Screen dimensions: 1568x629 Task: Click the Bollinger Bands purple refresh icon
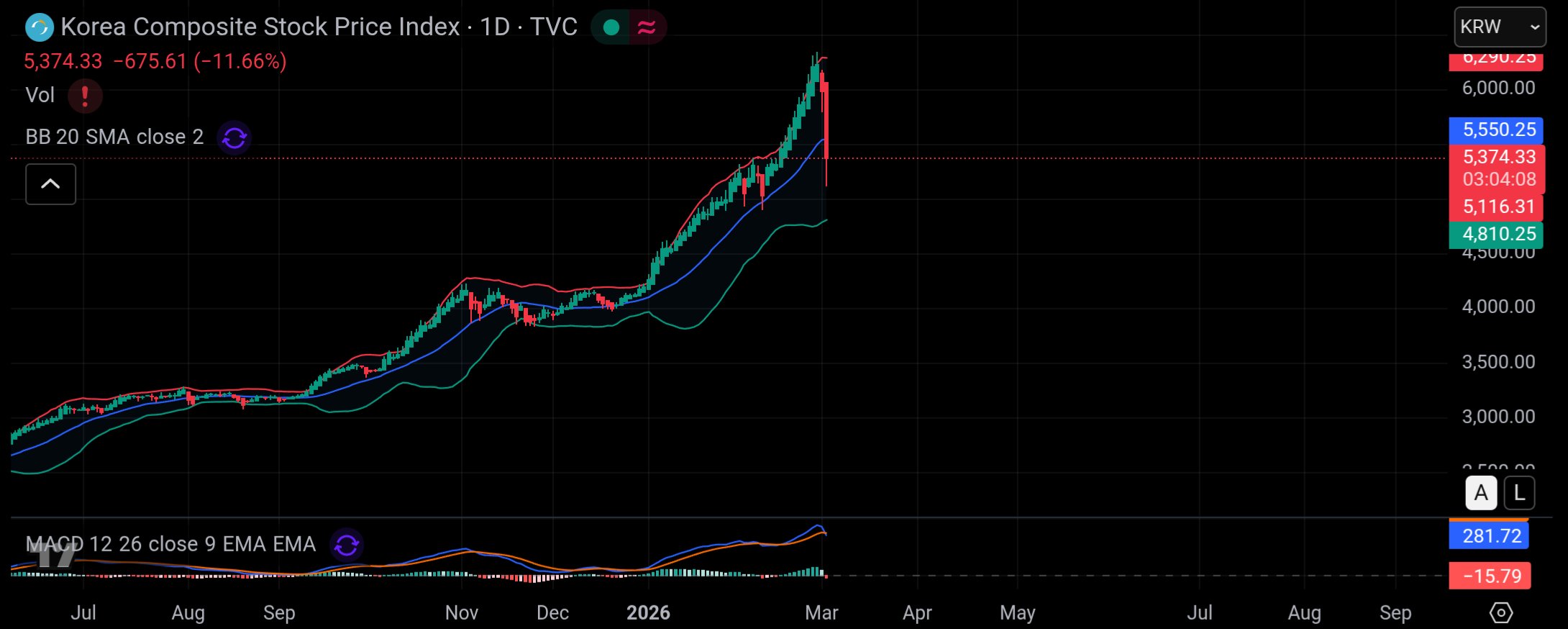pos(234,137)
